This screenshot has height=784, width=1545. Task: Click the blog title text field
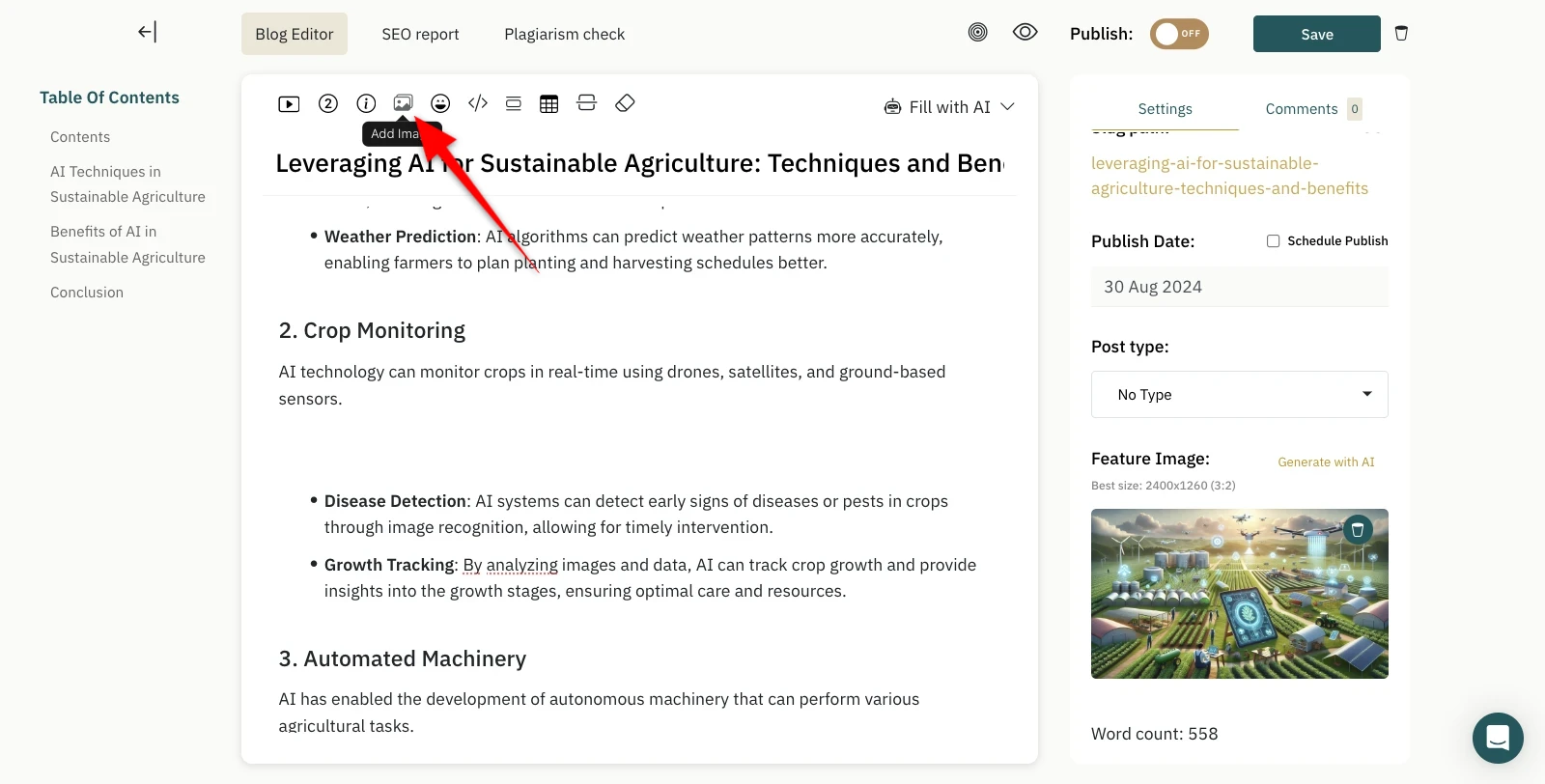pos(639,163)
